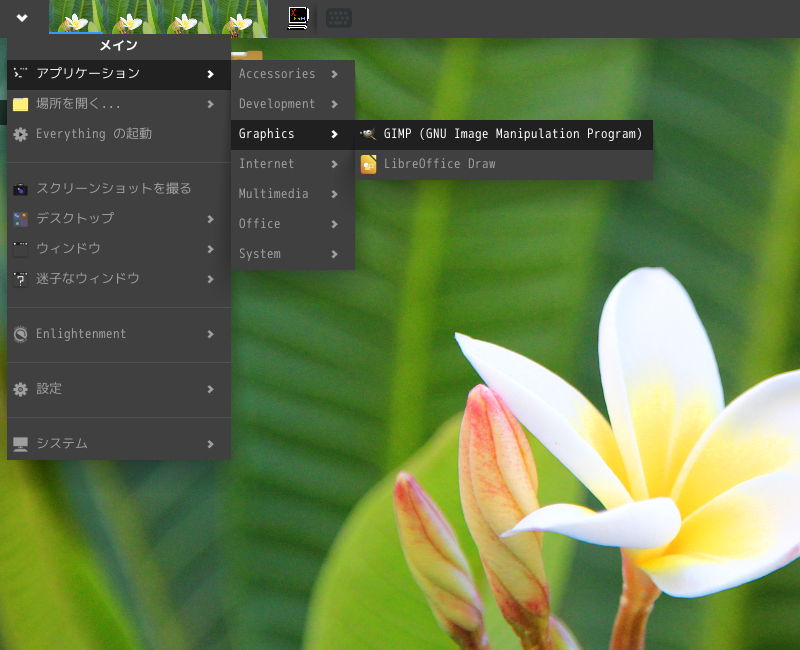The image size is (800, 650).
Task: Open the System applications category
Action: click(293, 254)
